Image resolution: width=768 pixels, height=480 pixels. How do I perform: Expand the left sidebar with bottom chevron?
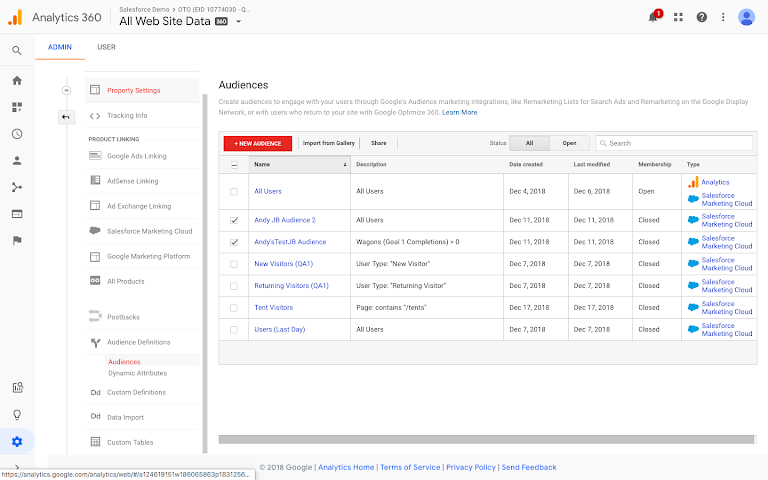click(17, 467)
